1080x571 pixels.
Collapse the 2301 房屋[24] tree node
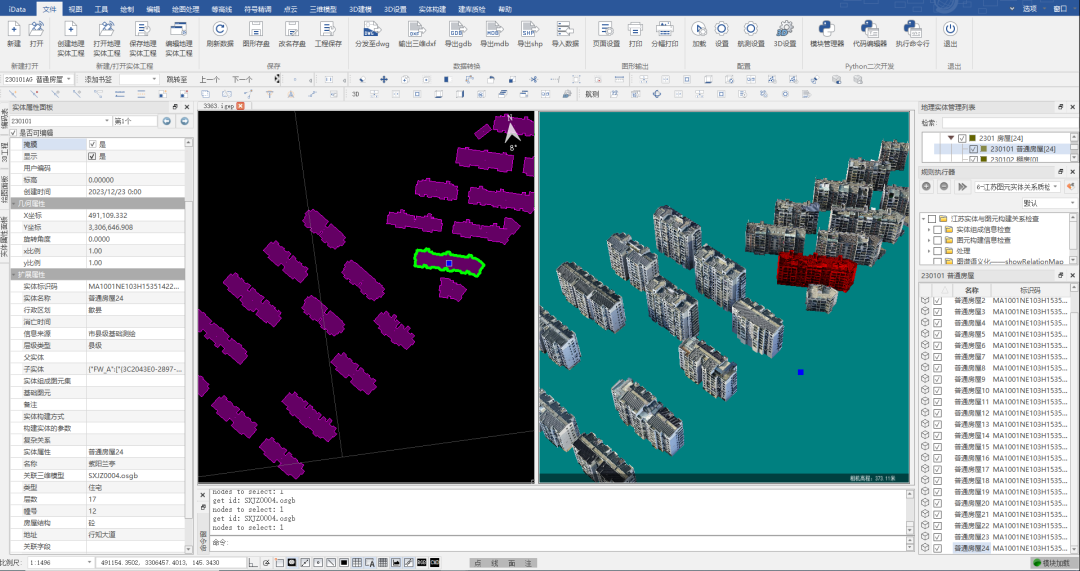950,138
